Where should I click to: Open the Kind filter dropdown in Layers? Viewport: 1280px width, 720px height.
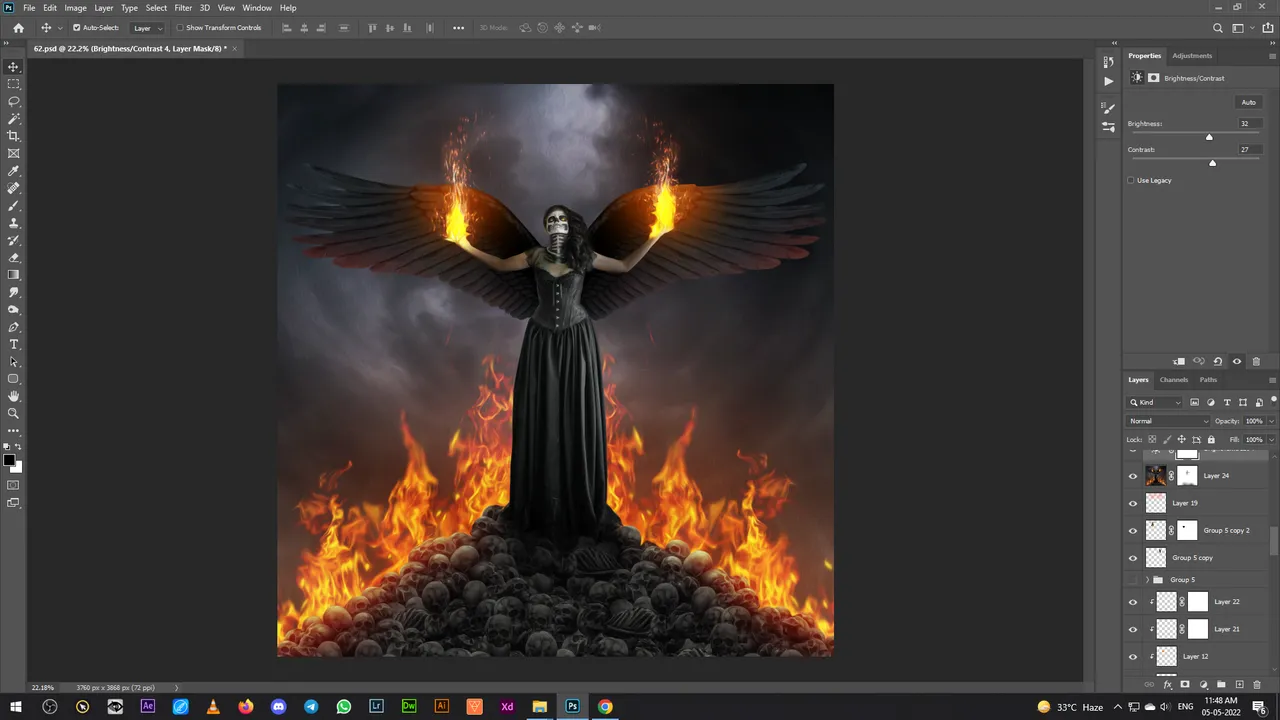tap(1155, 402)
